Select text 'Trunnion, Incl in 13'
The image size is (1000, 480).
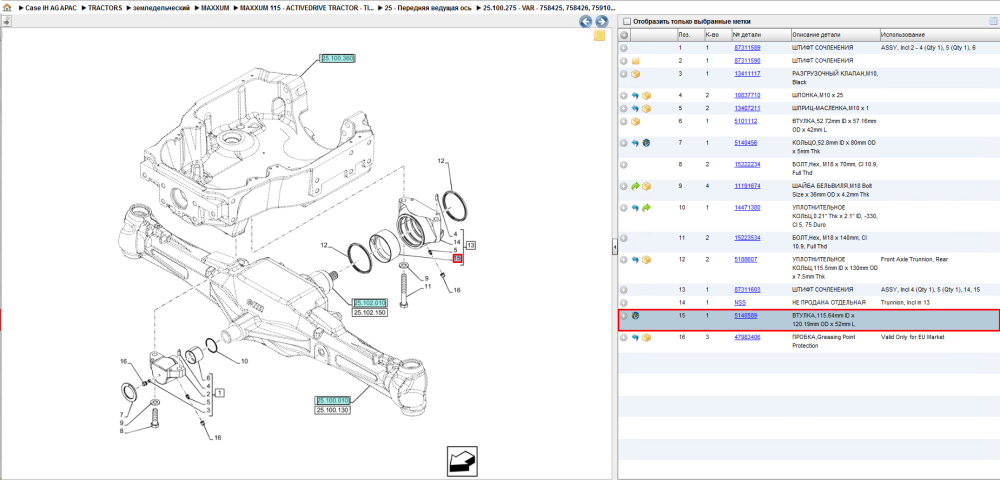[x=905, y=302]
